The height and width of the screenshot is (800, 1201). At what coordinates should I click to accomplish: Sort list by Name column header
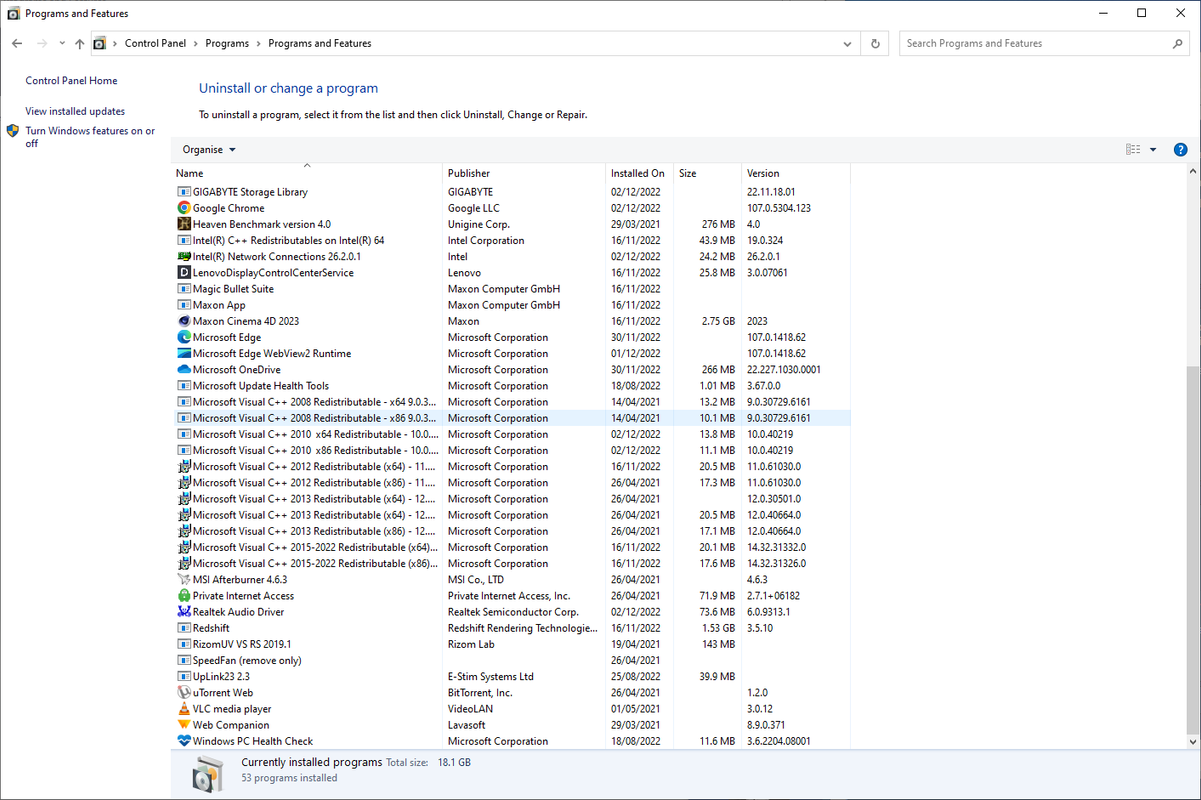(x=307, y=173)
